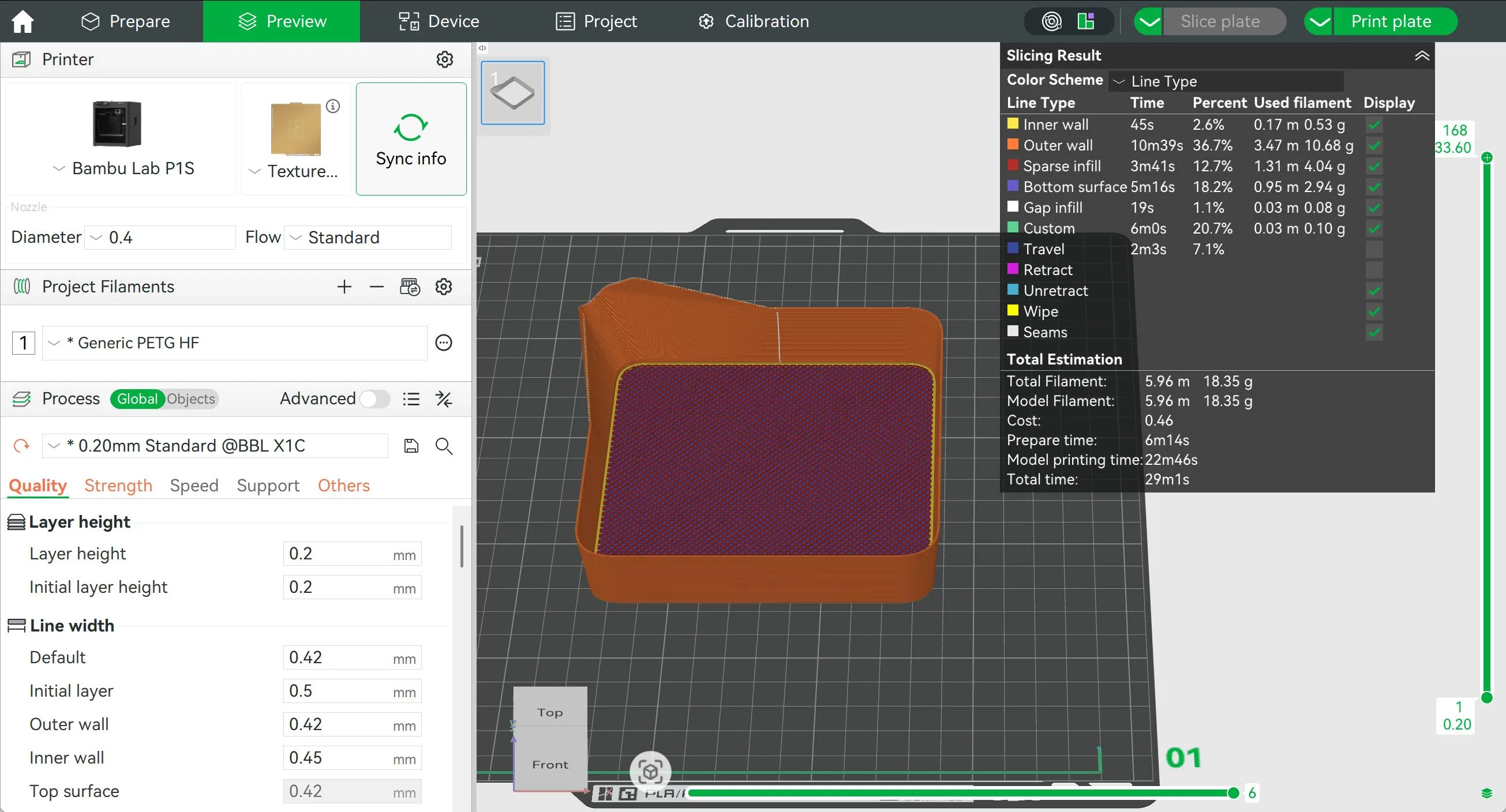
Task: Click the Slice plate button
Action: tap(1225, 21)
